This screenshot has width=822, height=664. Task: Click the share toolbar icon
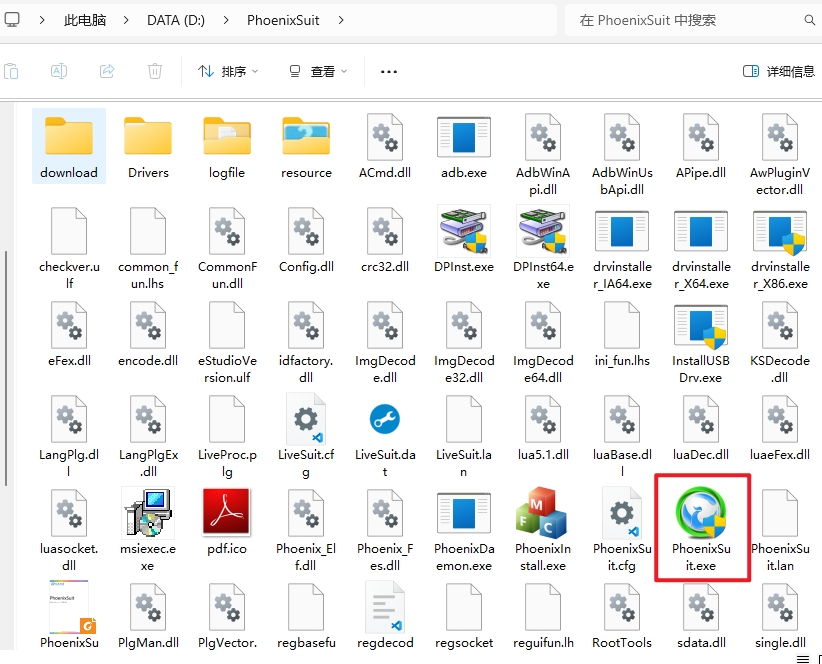point(107,71)
